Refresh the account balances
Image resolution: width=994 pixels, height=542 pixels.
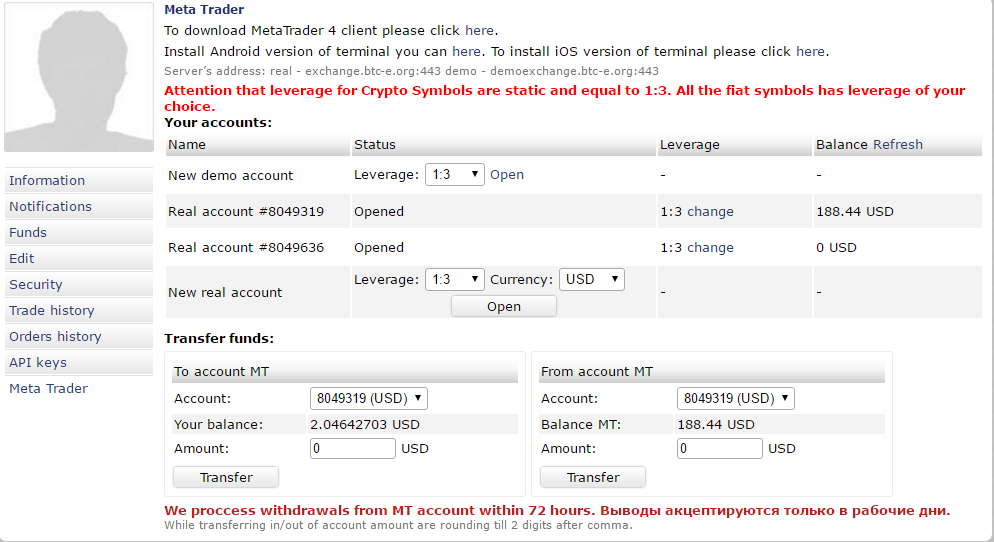pyautogui.click(x=898, y=145)
